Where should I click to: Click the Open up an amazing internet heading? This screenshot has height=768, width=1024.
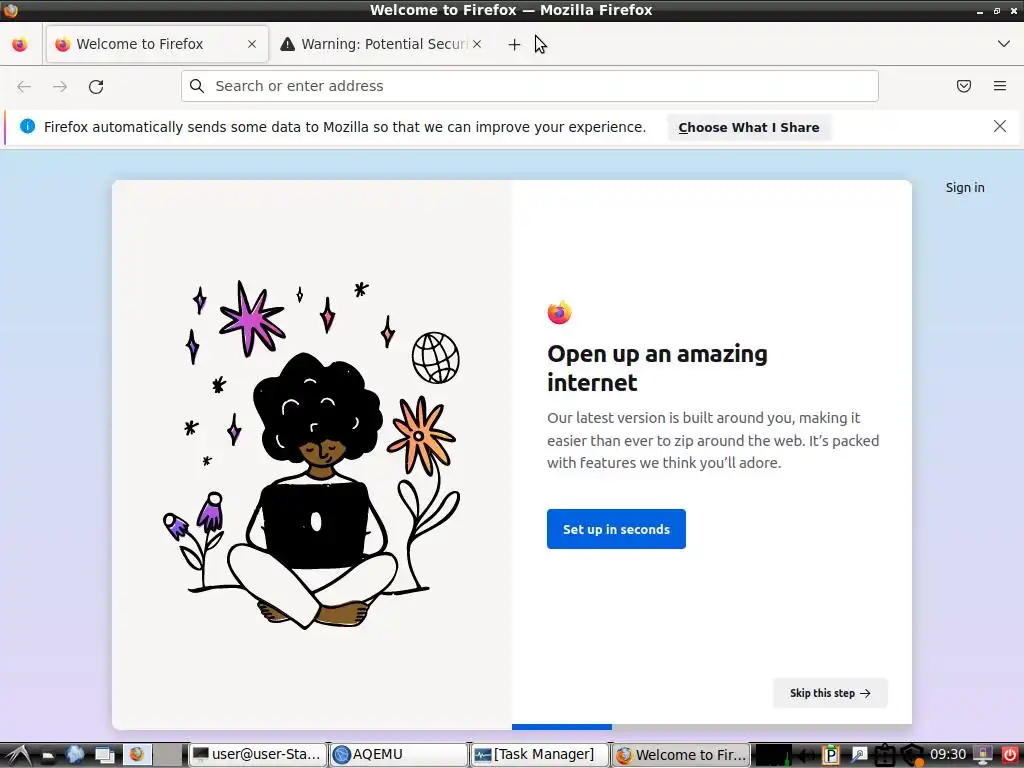(x=657, y=368)
